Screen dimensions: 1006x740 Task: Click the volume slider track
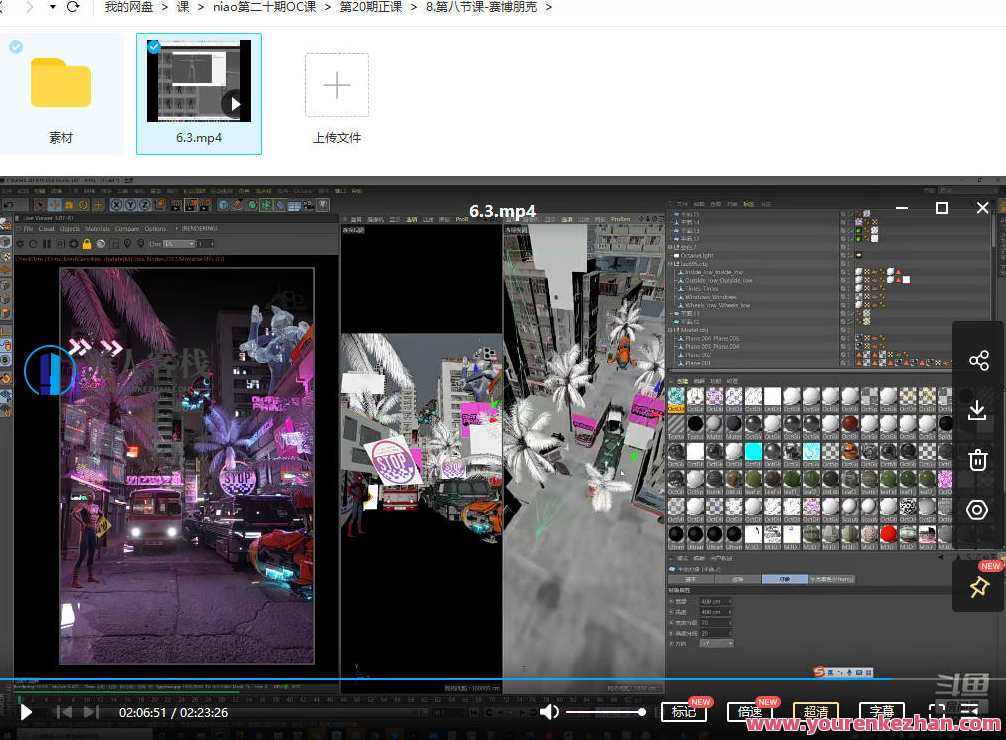coord(605,712)
